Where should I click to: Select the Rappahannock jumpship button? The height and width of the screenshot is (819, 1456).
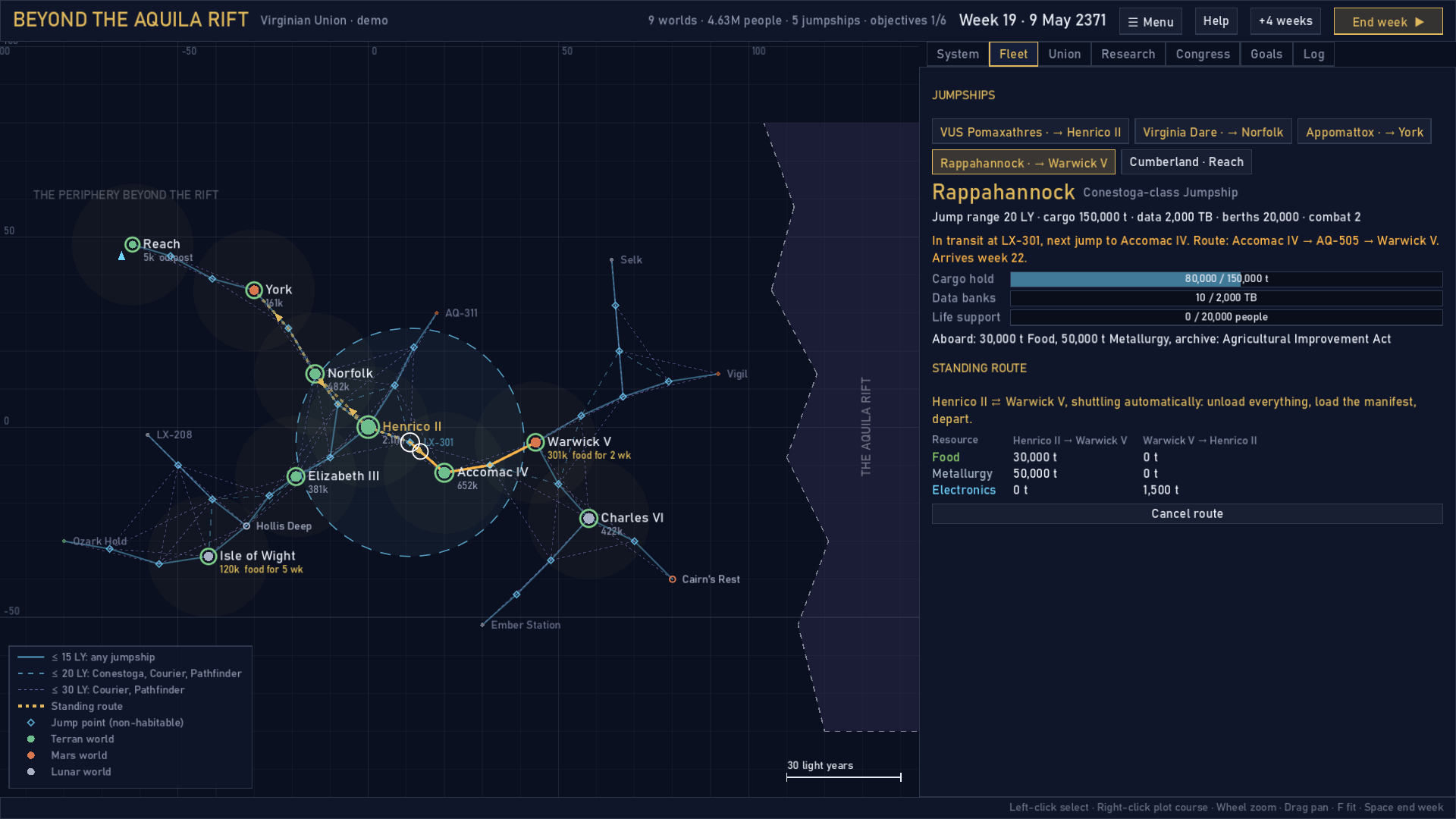[1023, 162]
